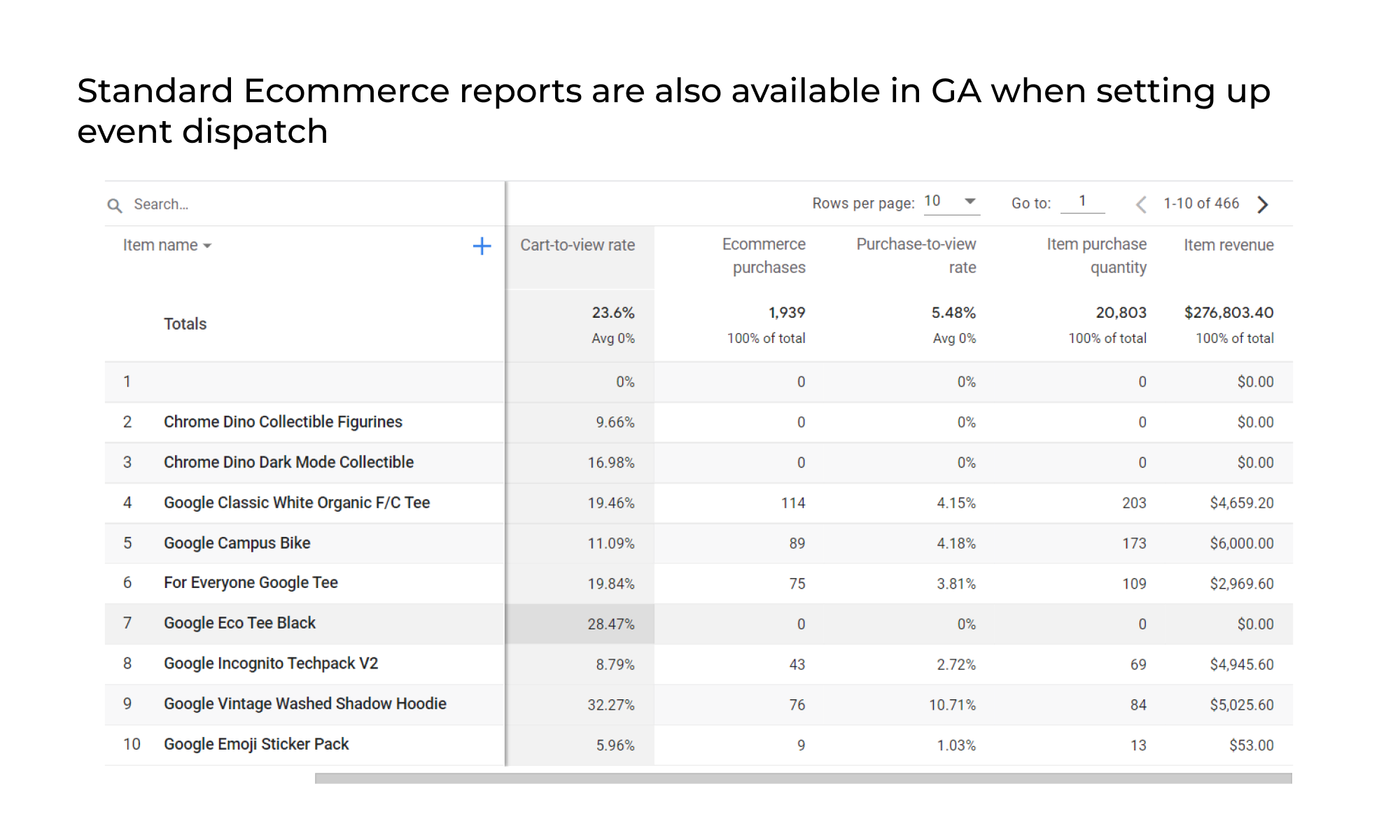The height and width of the screenshot is (840, 1400).
Task: Click the horizontal scrollbar below the table
Action: 803,778
